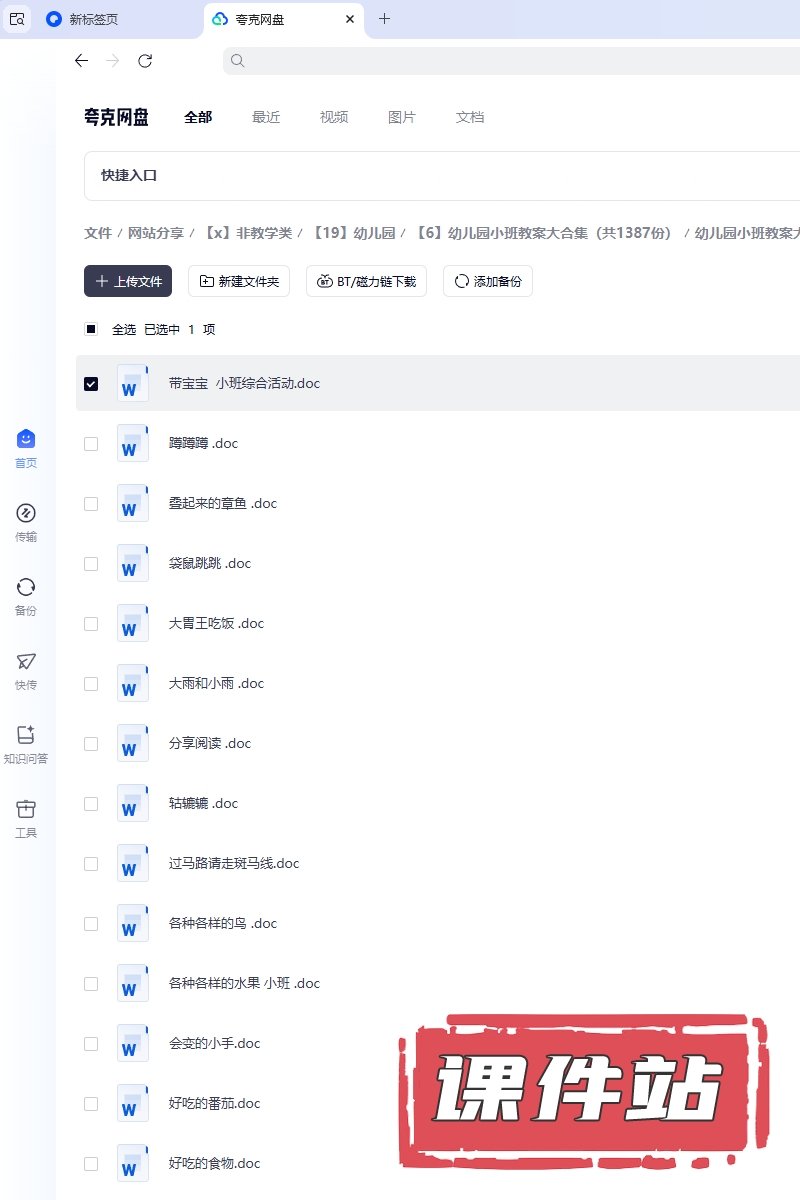Viewport: 800px width, 1200px height.
Task: Open the BT/磁力链下载 button
Action: (366, 282)
